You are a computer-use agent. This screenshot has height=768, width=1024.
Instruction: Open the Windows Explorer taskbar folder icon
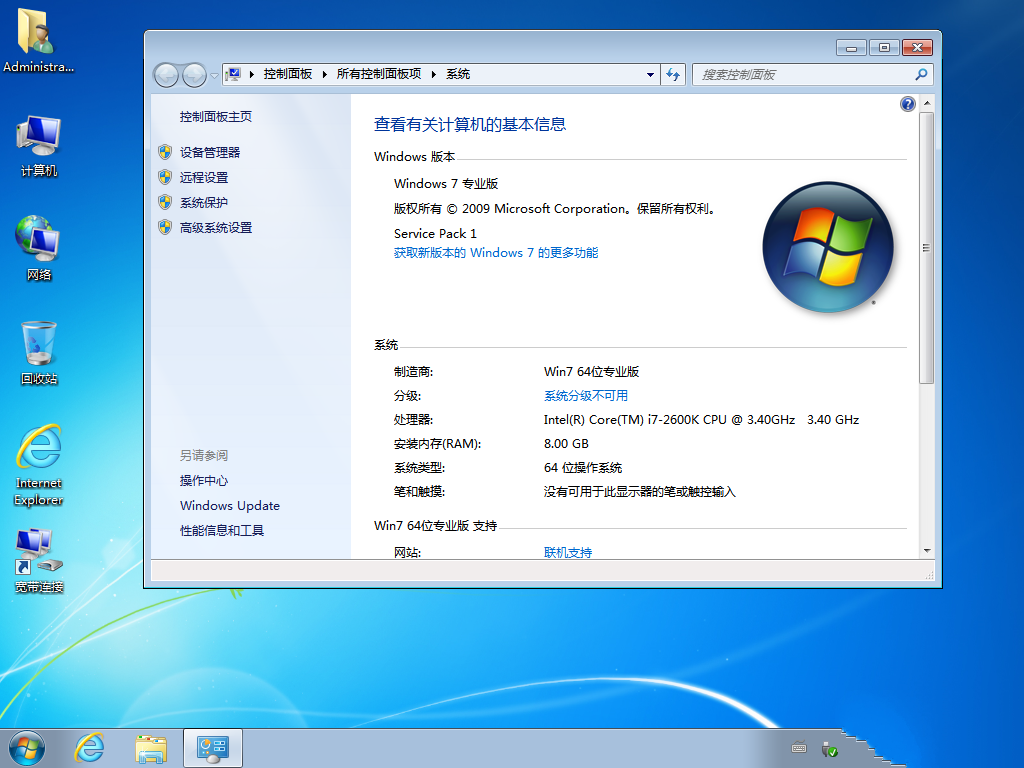tap(152, 747)
